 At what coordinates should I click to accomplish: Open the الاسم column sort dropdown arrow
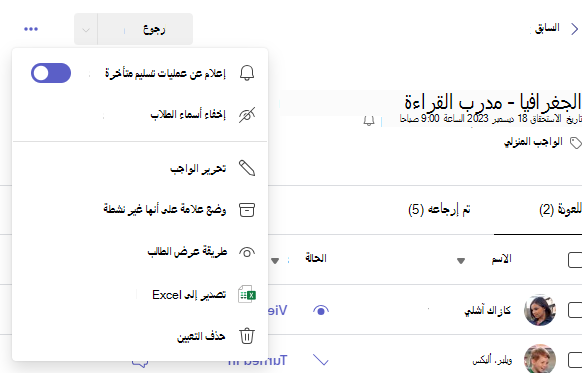point(461,261)
